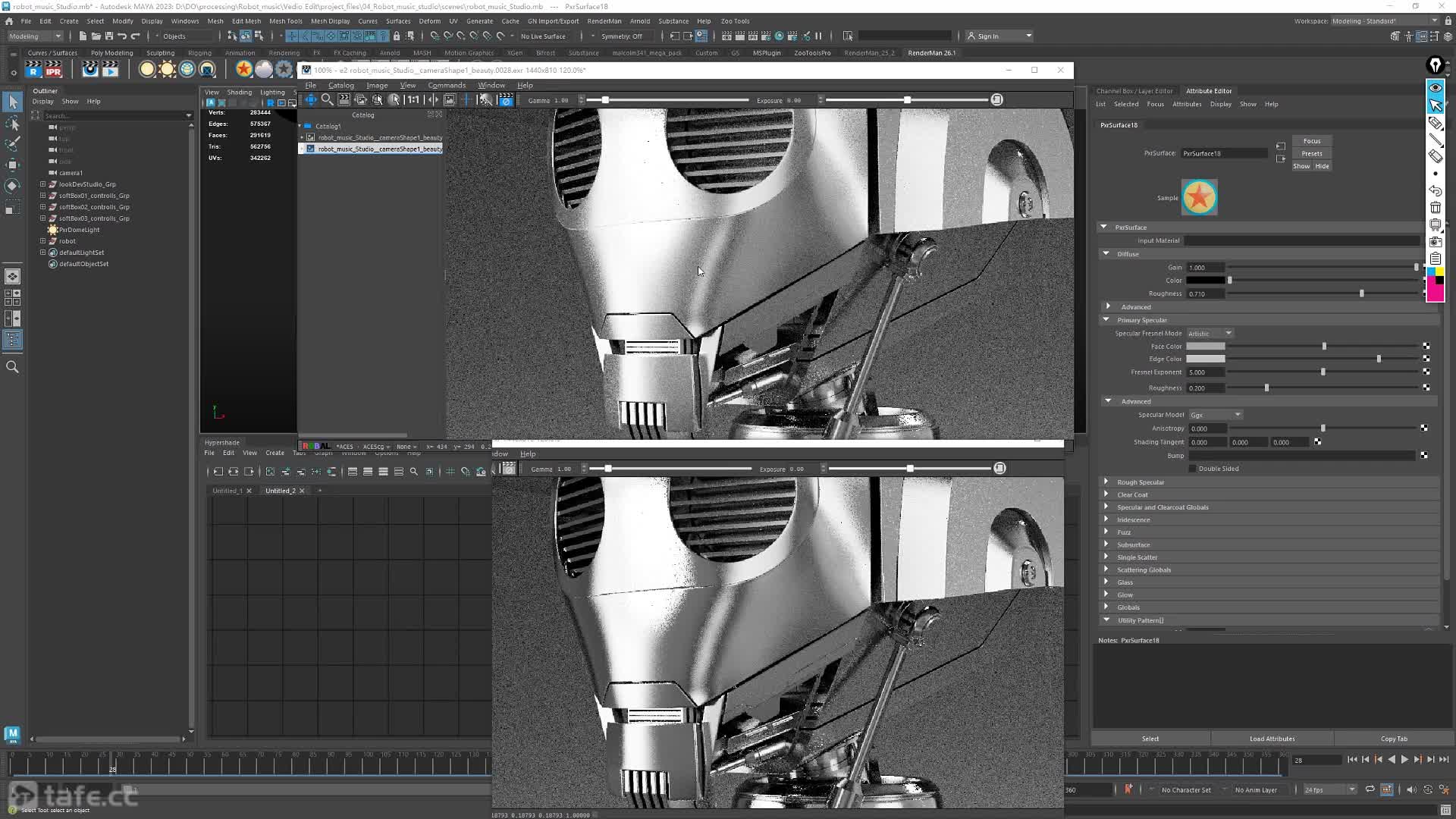Select the Pan tool in the image viewer
The width and height of the screenshot is (1456, 819).
(311, 100)
